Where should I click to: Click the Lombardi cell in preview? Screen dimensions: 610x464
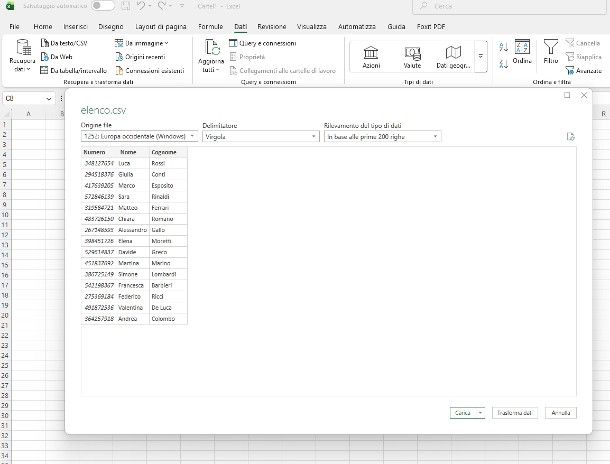168,274
